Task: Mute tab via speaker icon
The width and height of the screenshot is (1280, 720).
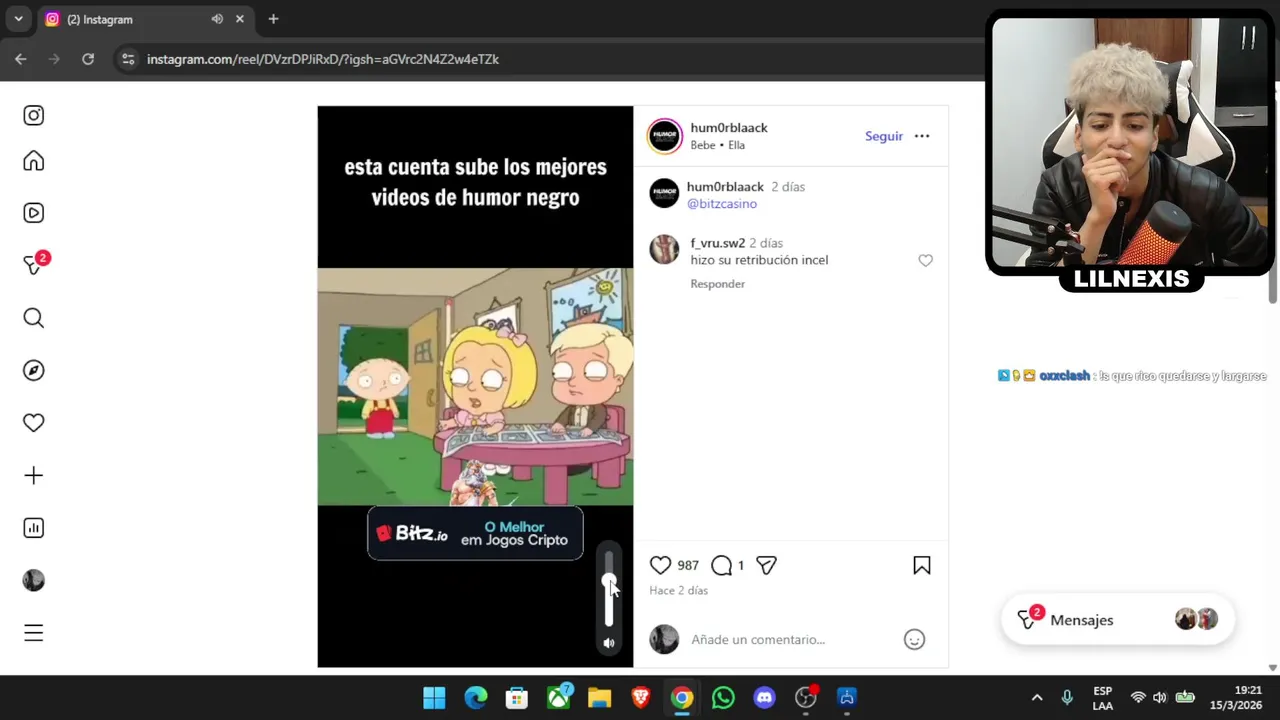Action: pyautogui.click(x=217, y=19)
